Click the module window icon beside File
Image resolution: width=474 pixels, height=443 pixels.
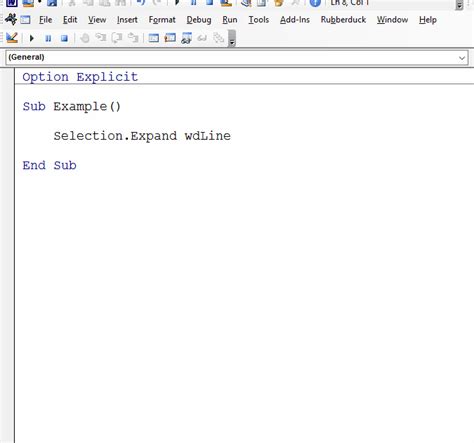pos(25,20)
